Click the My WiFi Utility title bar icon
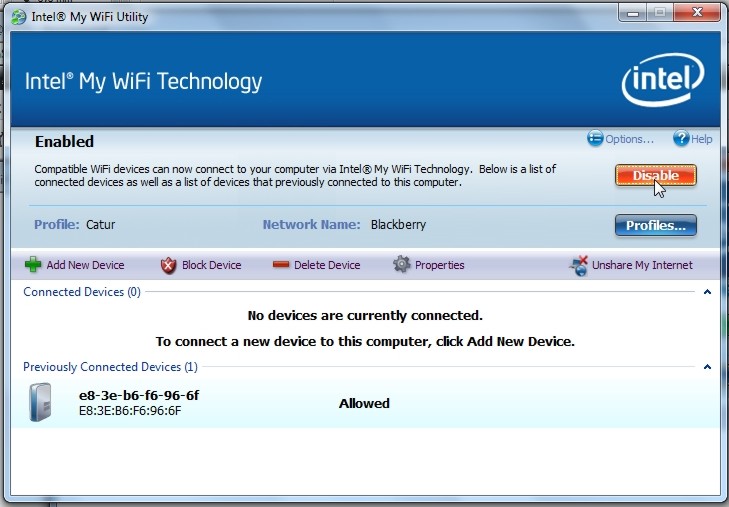729x507 pixels. (x=19, y=17)
